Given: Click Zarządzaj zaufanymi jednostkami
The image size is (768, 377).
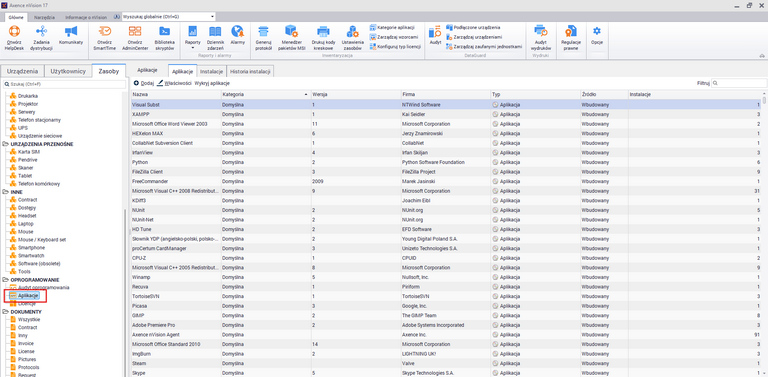Looking at the screenshot, I should click(484, 47).
